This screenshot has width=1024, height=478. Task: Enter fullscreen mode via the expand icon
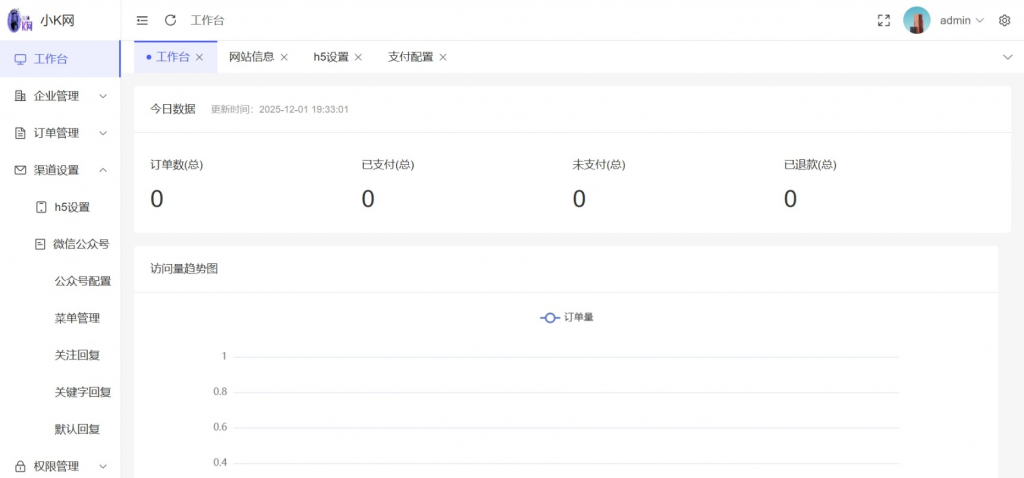point(883,20)
